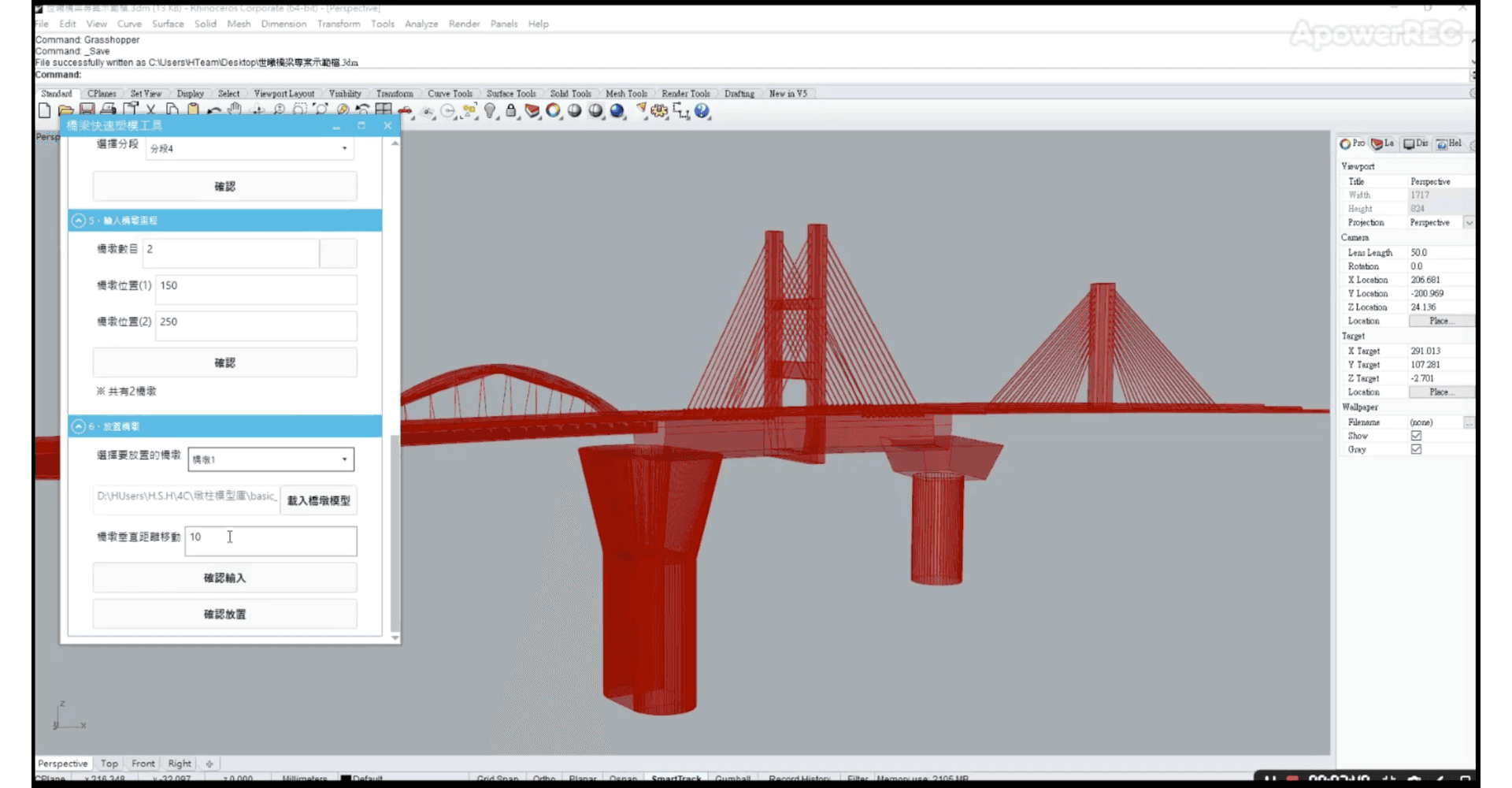Click the wallpaper Filename browse button
The height and width of the screenshot is (788, 1512).
click(1469, 422)
